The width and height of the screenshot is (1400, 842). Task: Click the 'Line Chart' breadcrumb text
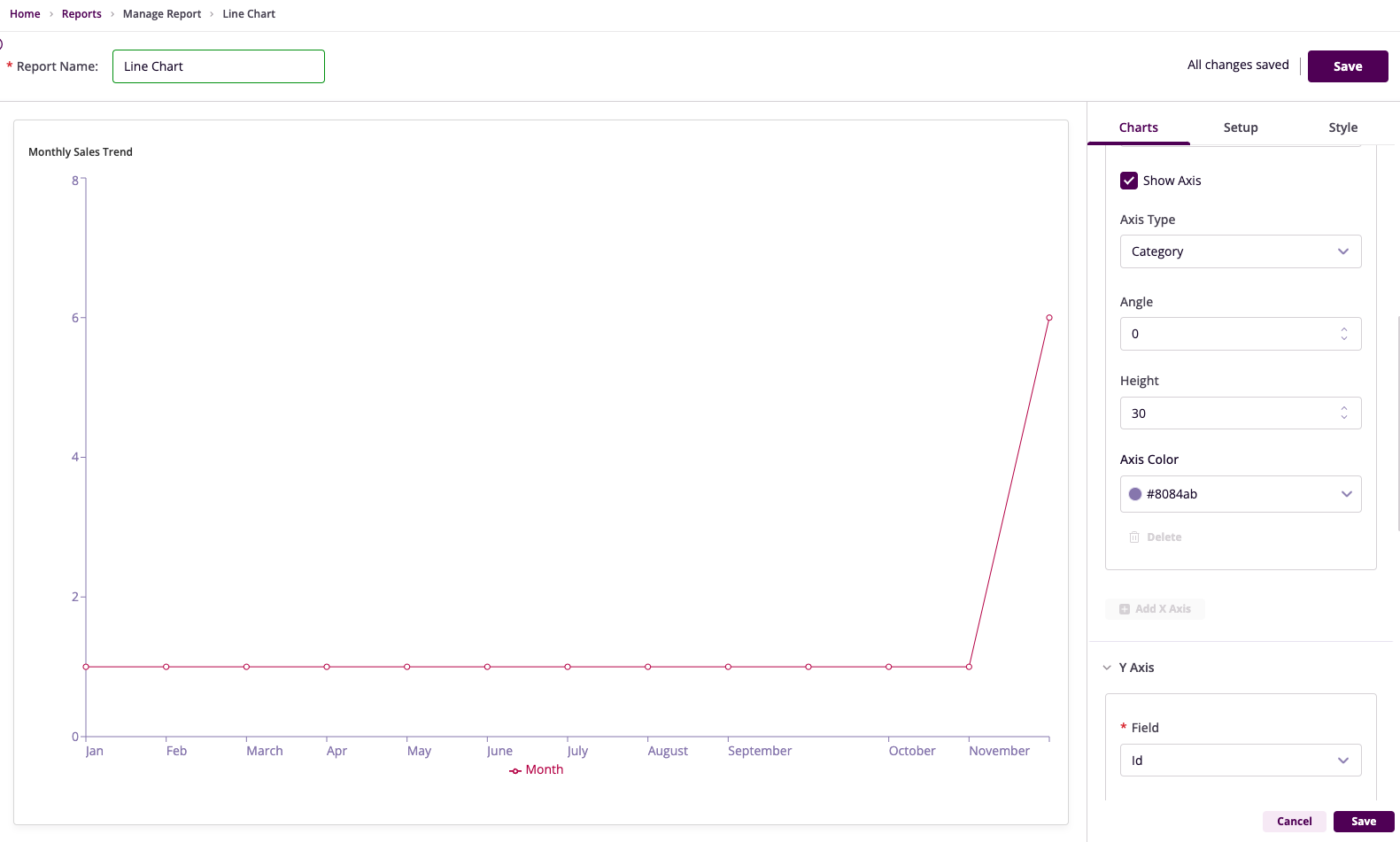click(249, 14)
